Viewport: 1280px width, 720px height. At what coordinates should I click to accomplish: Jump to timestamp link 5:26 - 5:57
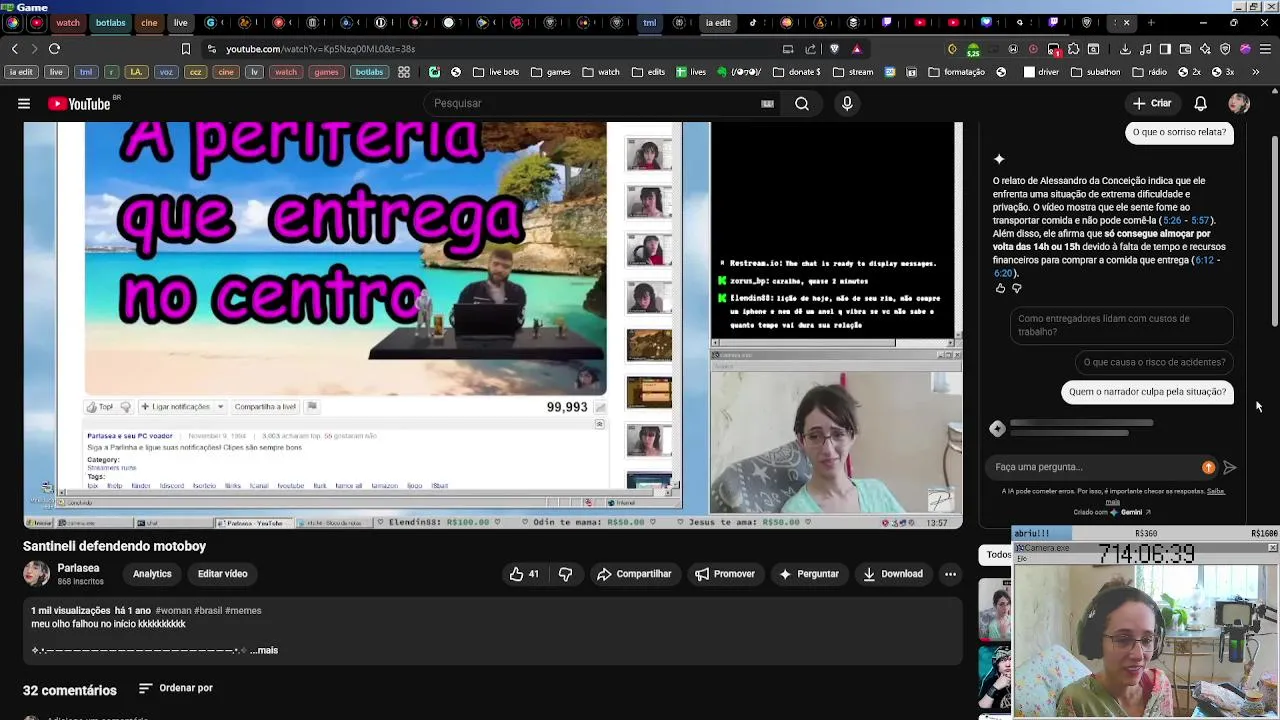[1188, 220]
